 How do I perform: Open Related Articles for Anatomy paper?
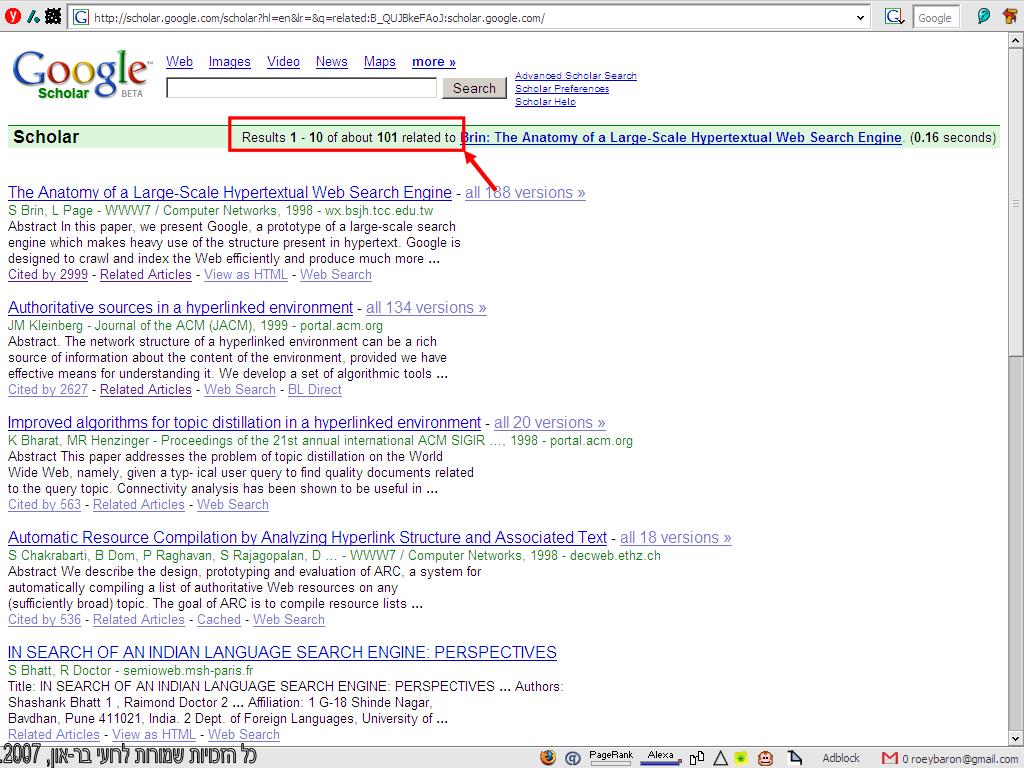pos(146,275)
